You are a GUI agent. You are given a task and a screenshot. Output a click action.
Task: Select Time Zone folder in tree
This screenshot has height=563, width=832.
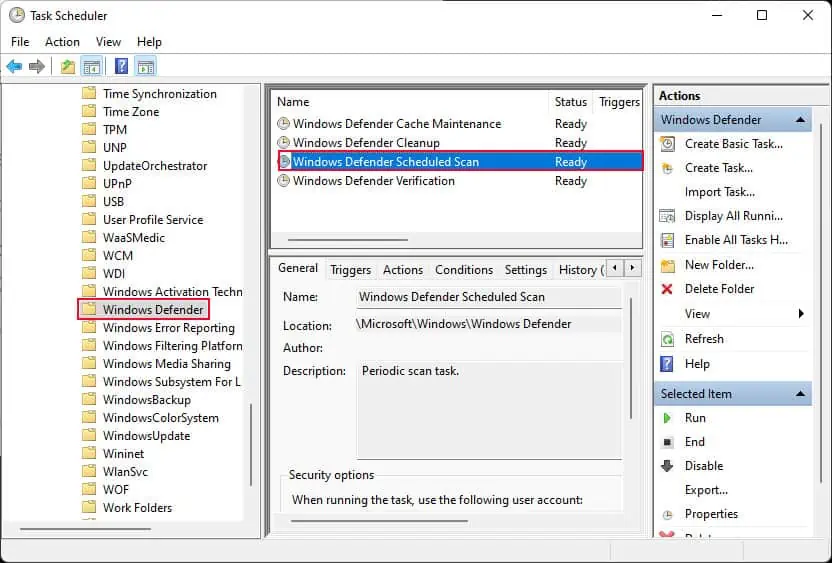[131, 112]
